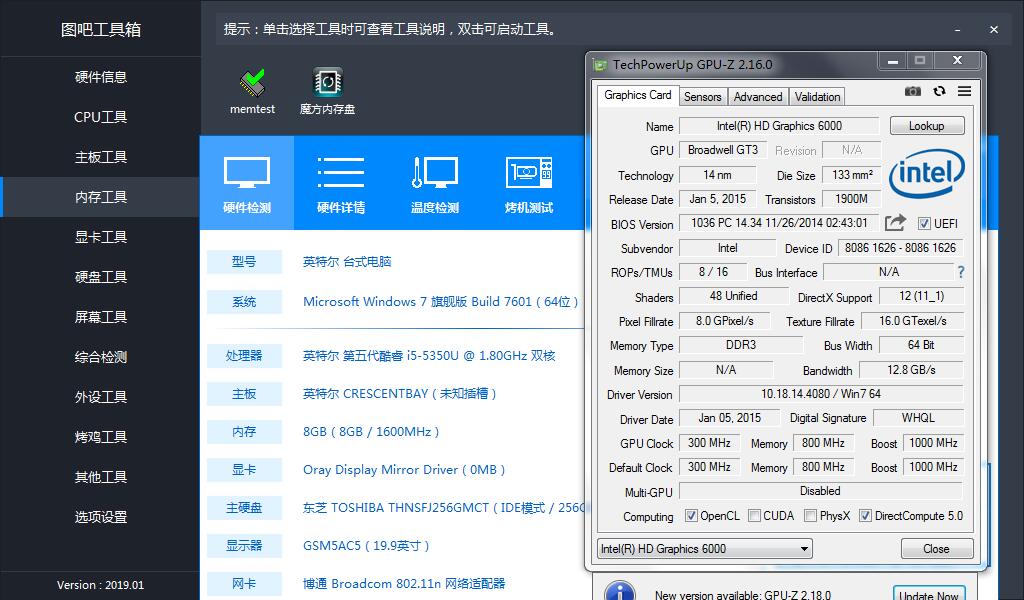Image resolution: width=1024 pixels, height=600 pixels.
Task: Select the 硬件检测 monitor icon tab
Action: coord(247,183)
